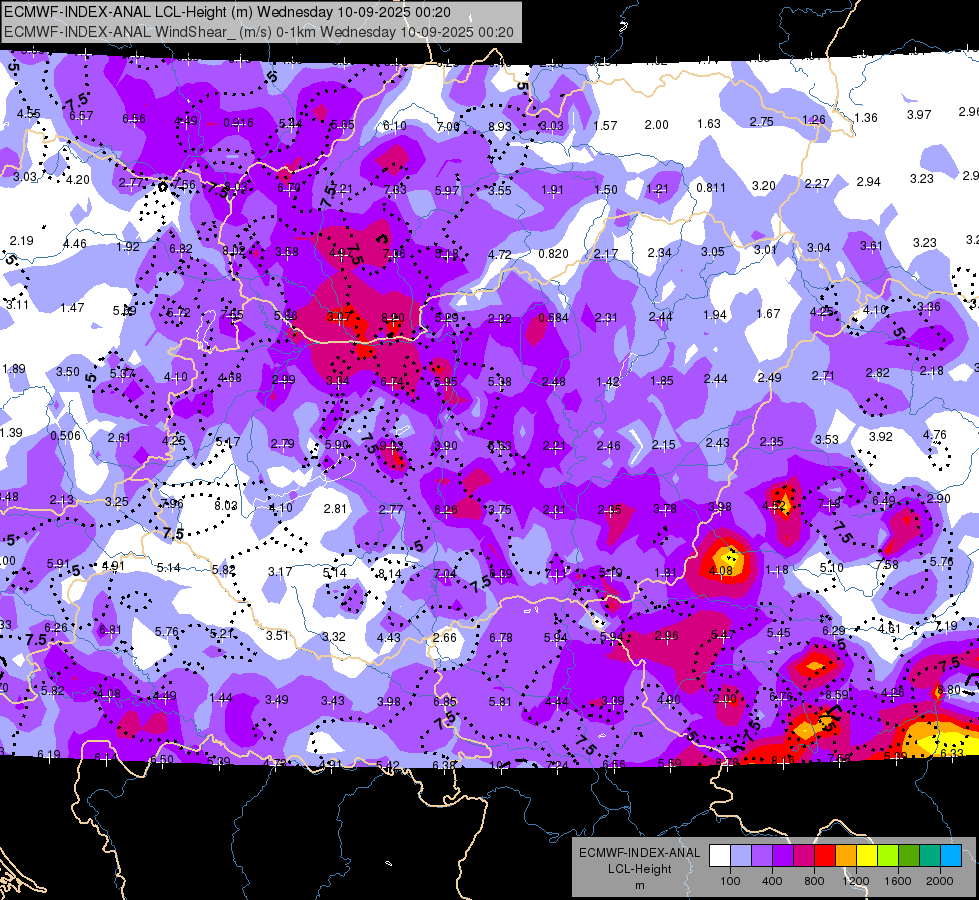Click the legend value 400
The image size is (979, 900).
tap(772, 881)
